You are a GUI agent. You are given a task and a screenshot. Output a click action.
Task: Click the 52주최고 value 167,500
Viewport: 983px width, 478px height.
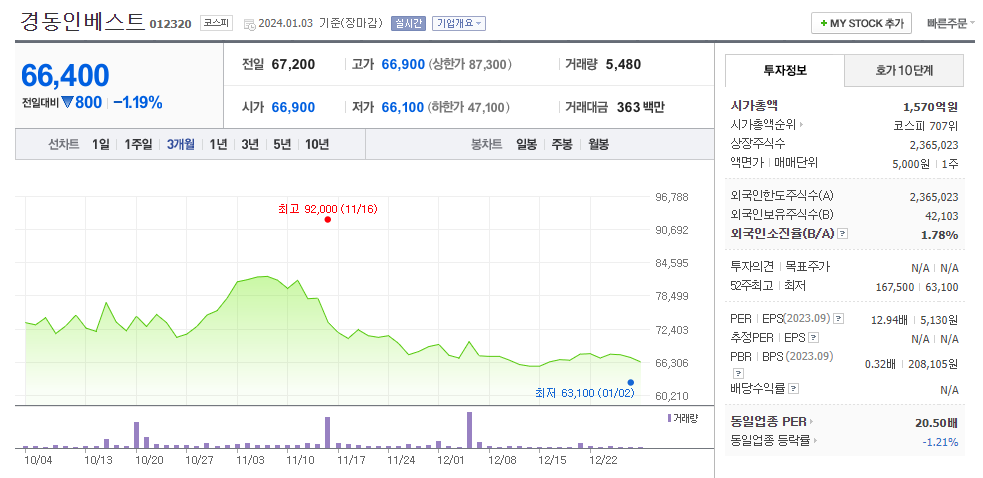[x=895, y=287]
